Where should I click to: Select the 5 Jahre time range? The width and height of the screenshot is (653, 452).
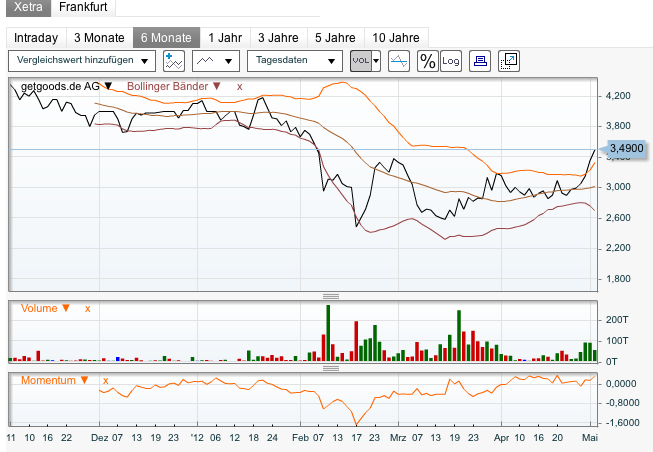(335, 38)
